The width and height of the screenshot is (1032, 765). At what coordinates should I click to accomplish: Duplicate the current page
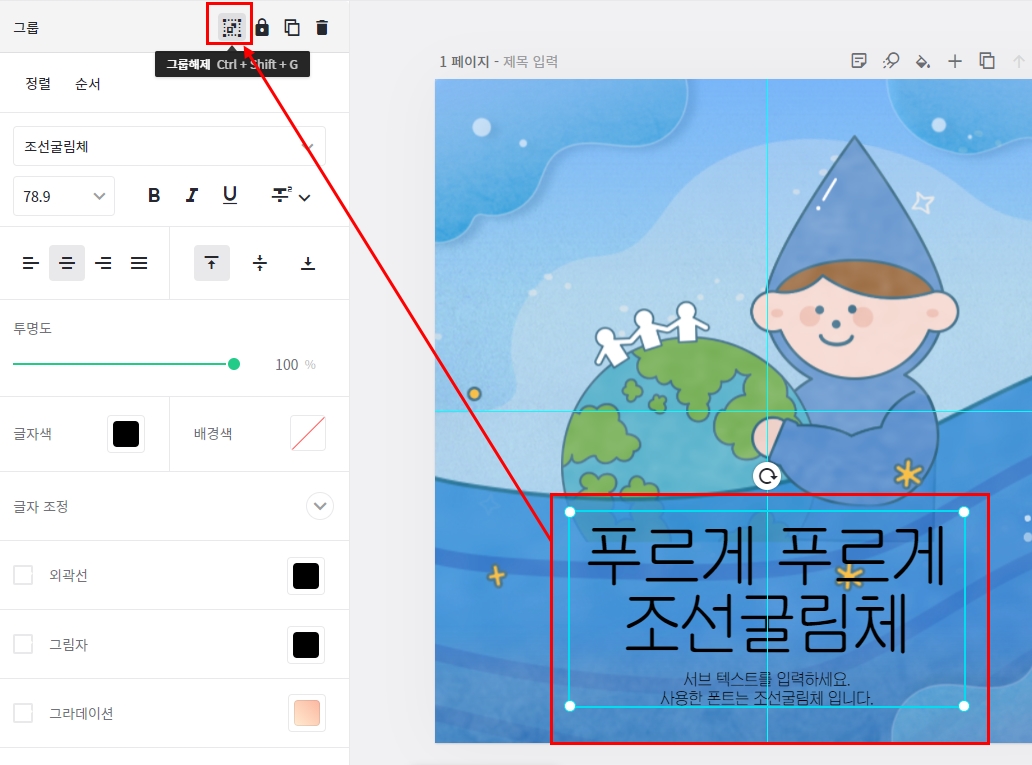pos(987,60)
